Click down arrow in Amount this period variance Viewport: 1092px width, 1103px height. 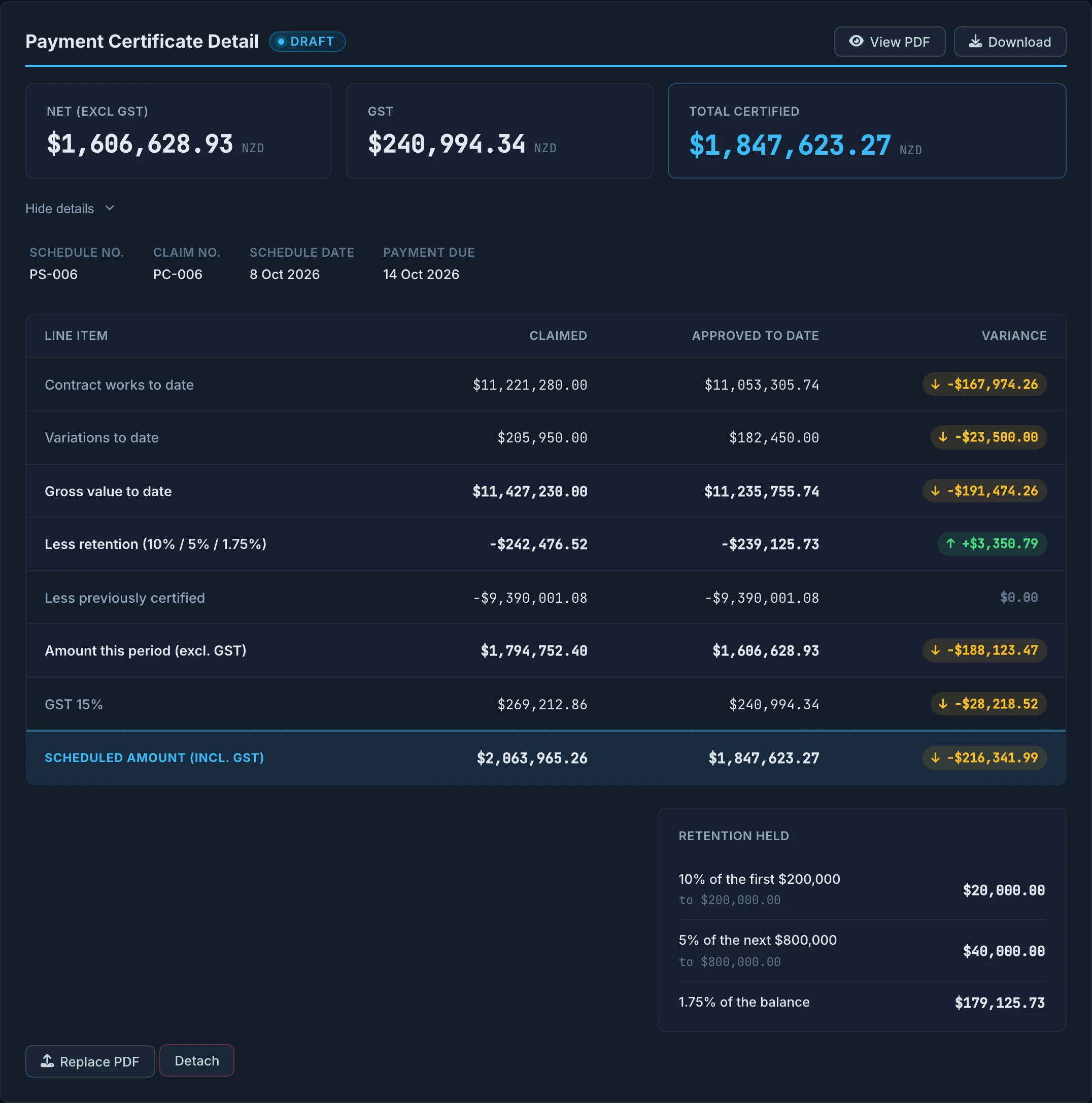936,650
